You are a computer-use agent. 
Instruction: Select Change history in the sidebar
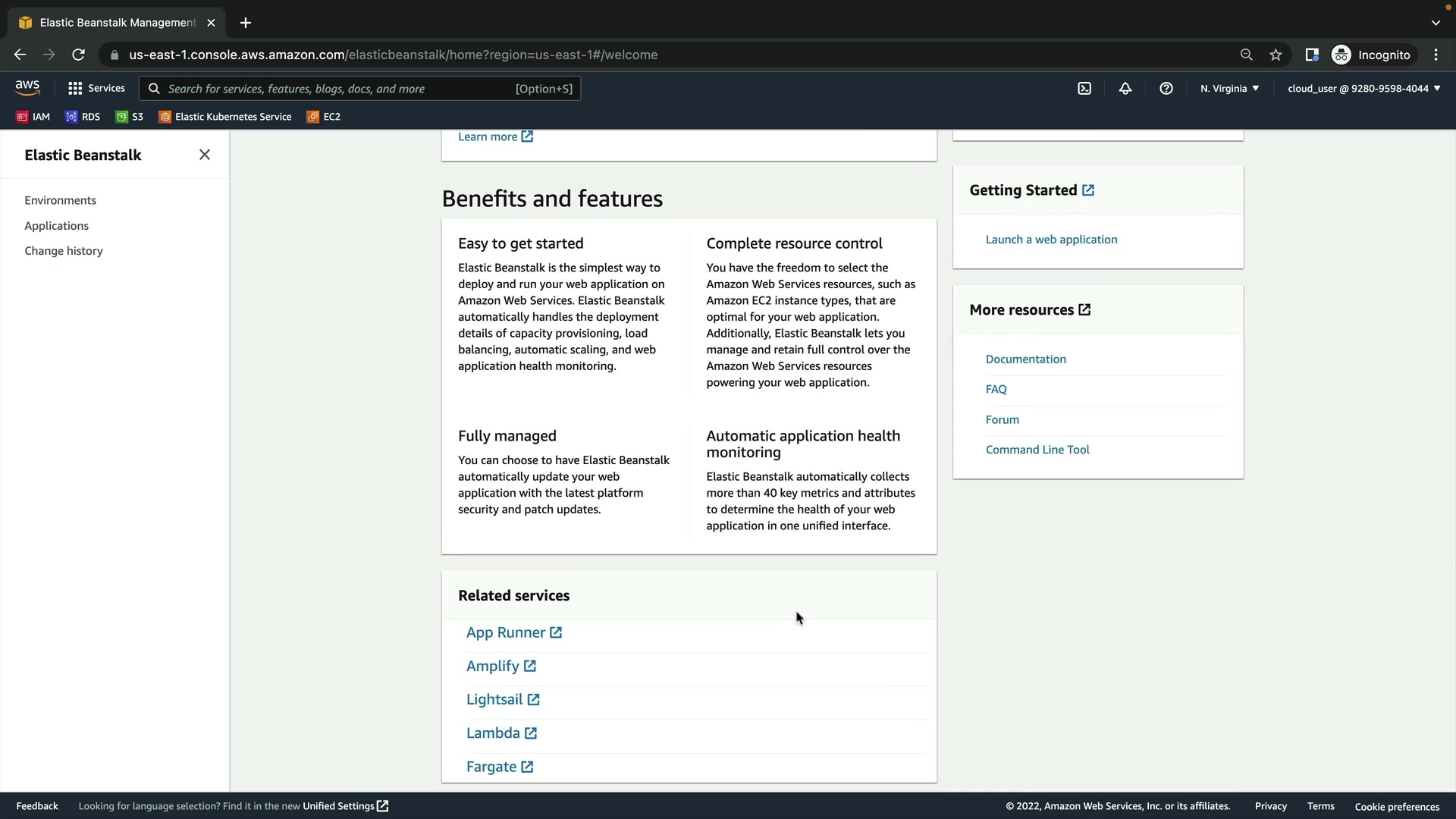click(64, 251)
